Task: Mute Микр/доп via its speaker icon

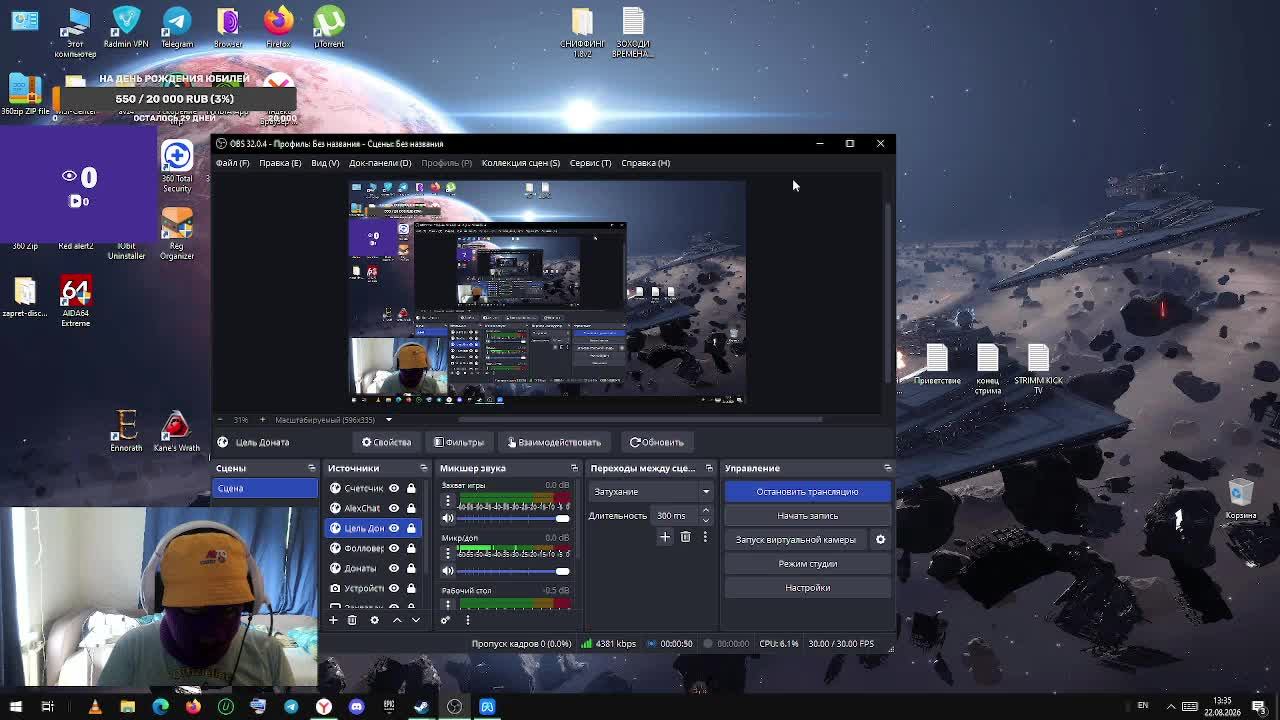Action: click(448, 571)
